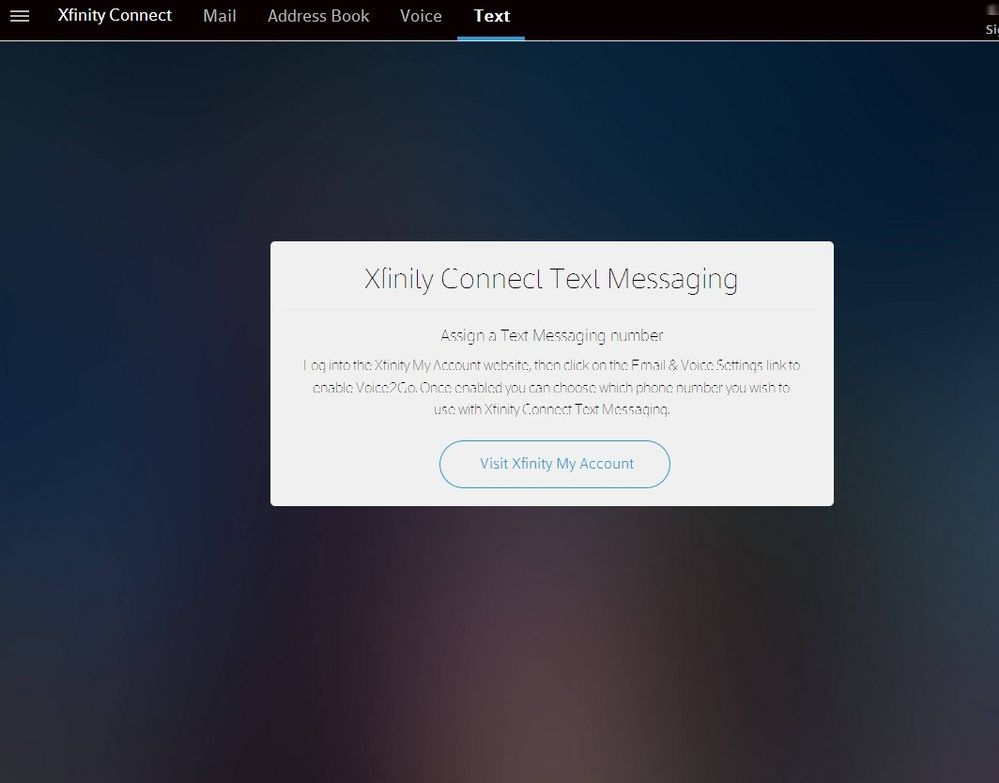Click the partially visible Sign out link

pyautogui.click(x=992, y=29)
